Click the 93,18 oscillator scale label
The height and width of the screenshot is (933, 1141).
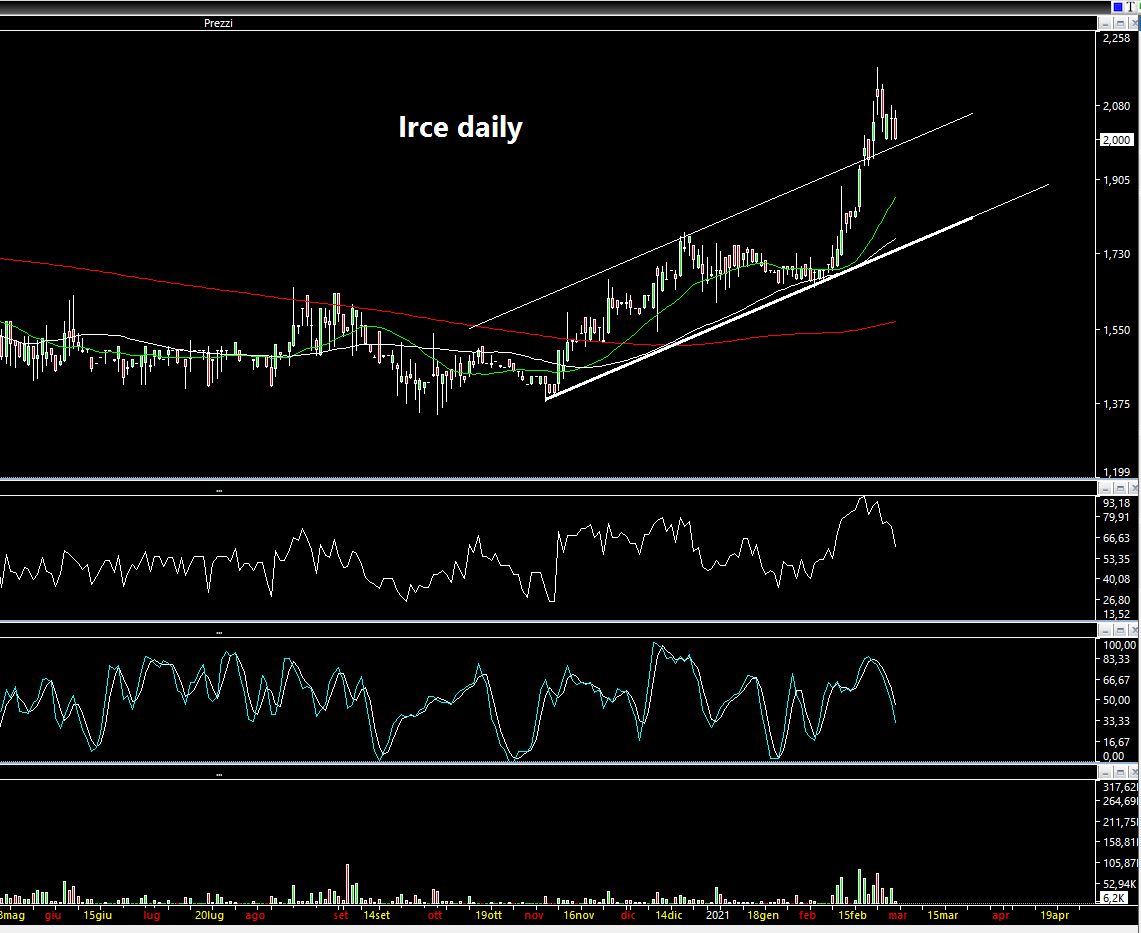(x=1116, y=503)
